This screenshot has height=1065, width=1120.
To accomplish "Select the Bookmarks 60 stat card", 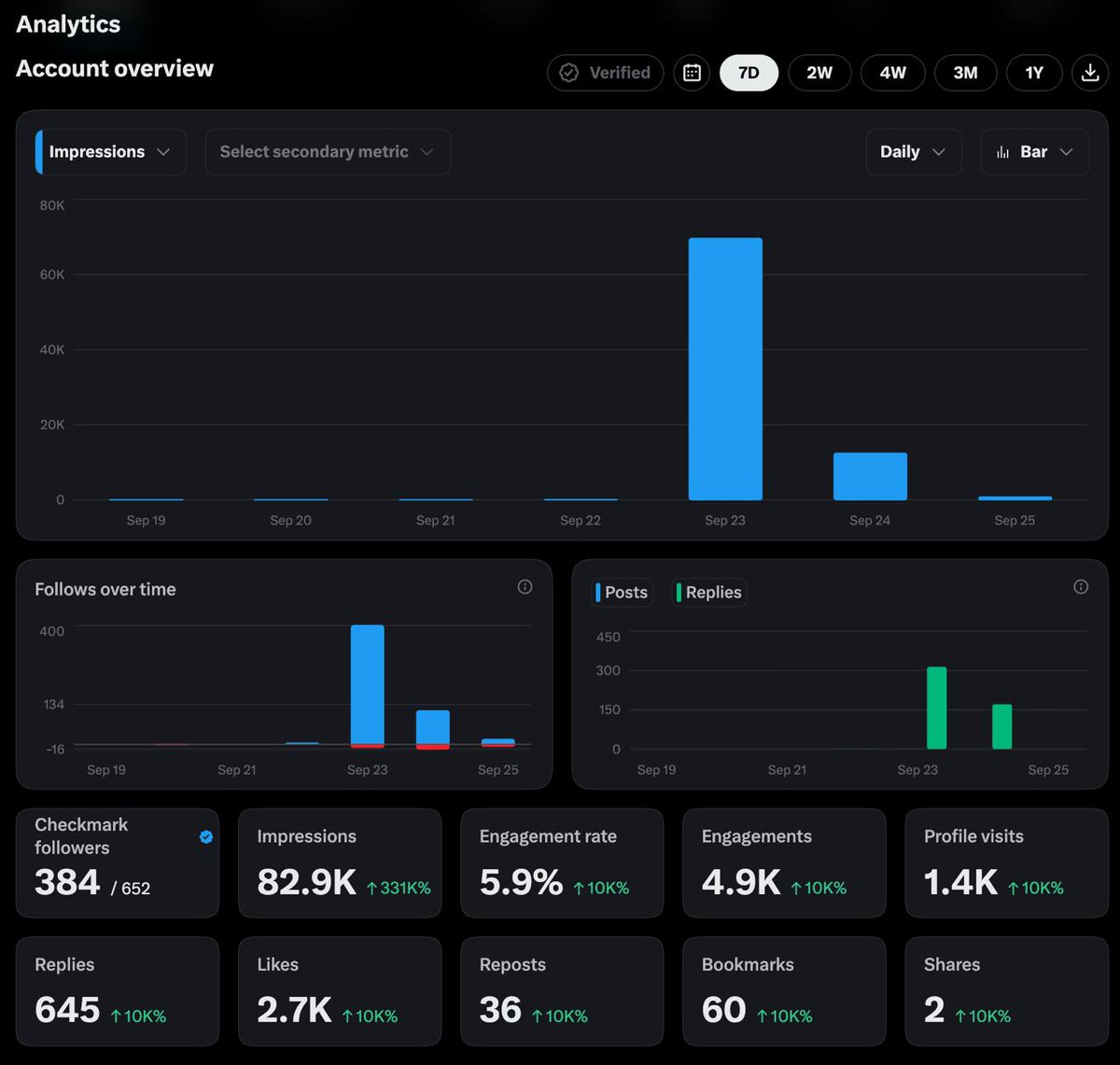I will pos(784,991).
